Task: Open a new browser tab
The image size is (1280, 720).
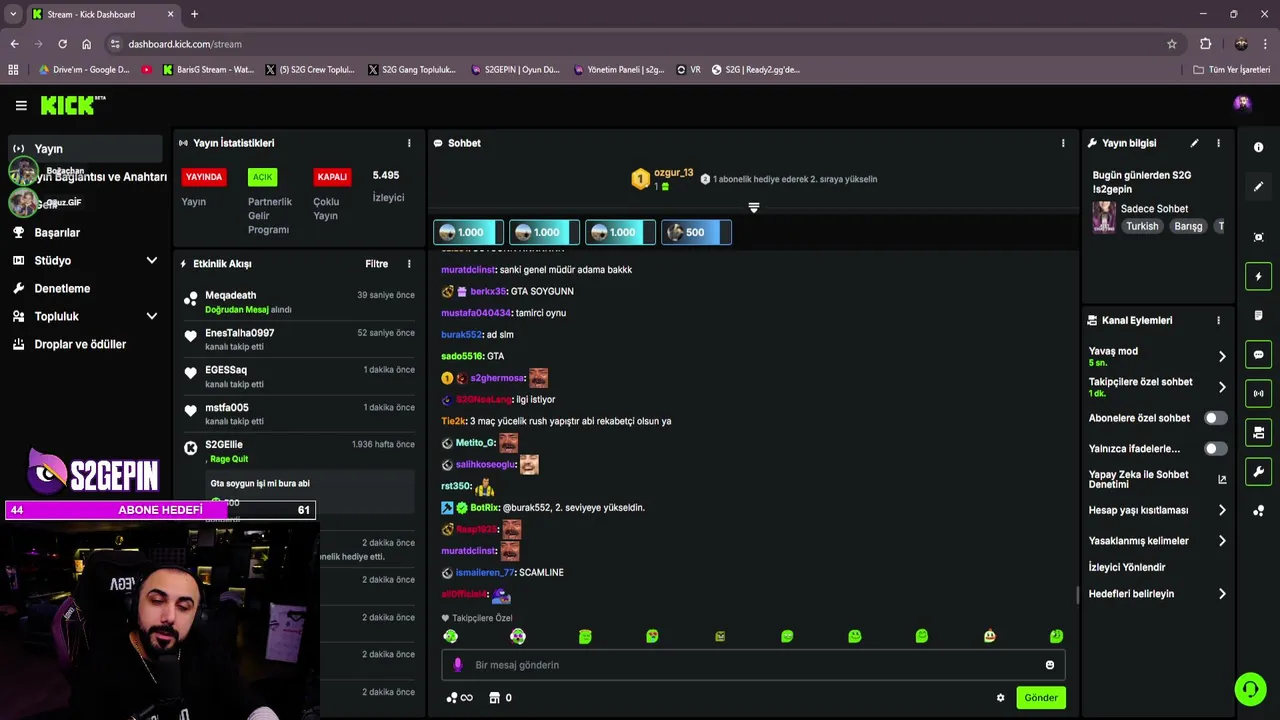Action: (x=194, y=14)
